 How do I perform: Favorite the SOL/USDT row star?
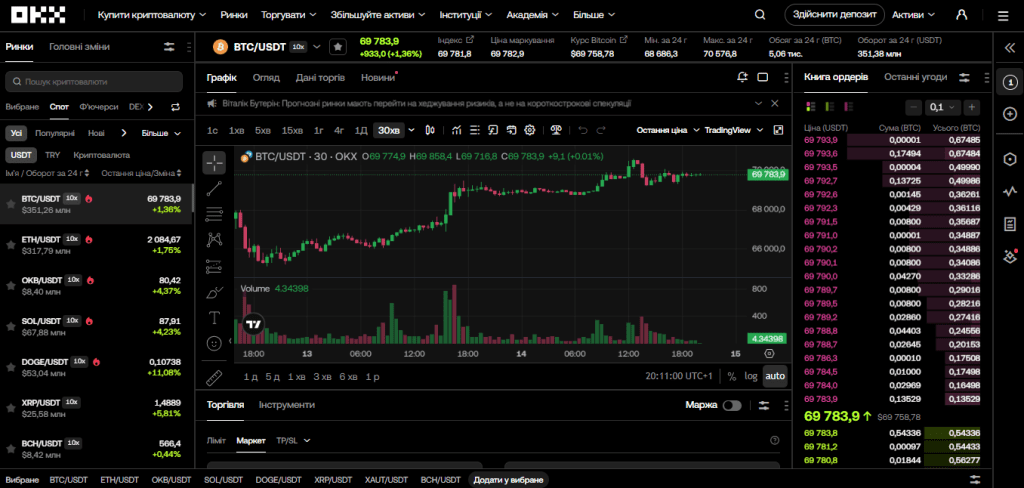[10, 326]
